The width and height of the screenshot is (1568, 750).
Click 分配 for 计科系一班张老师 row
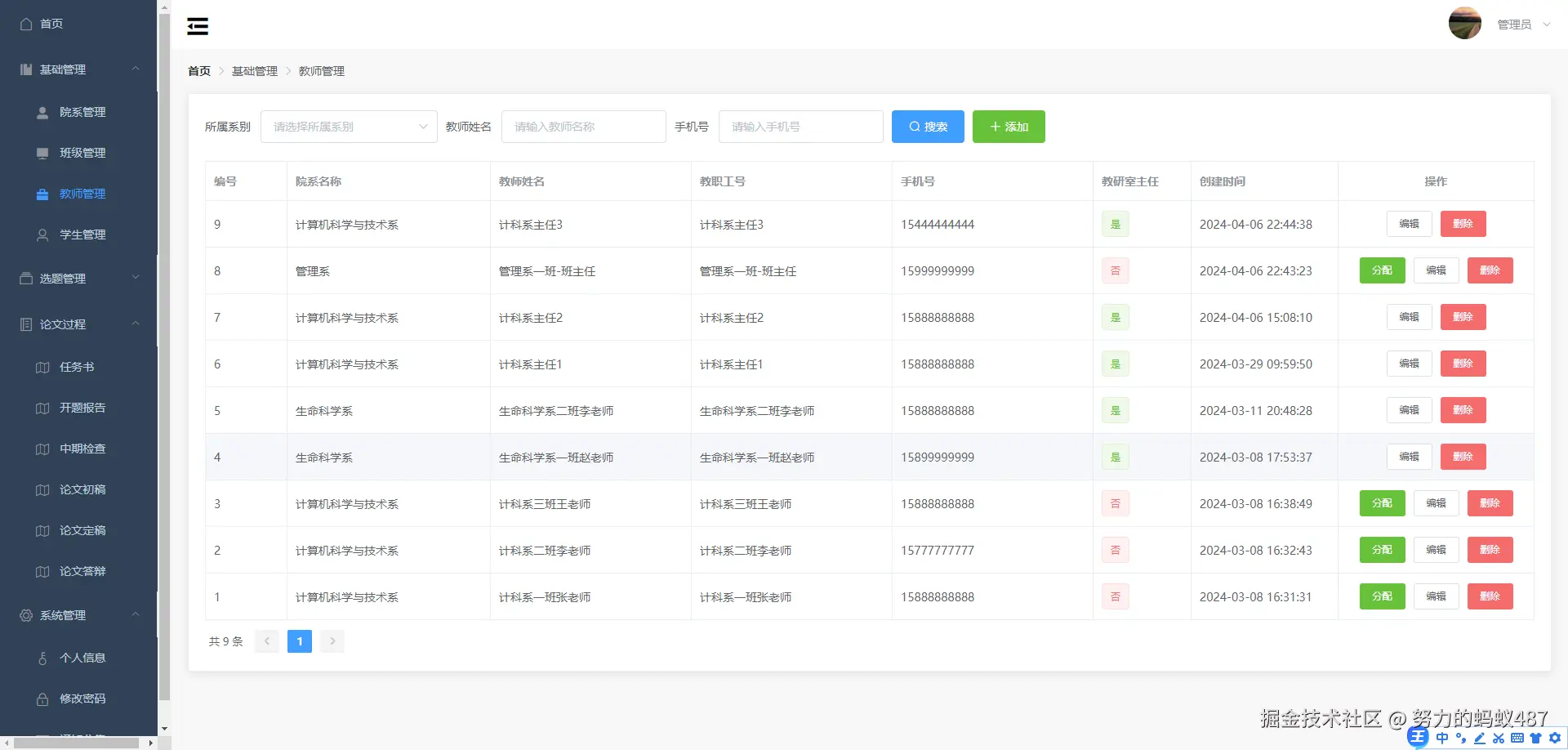tap(1382, 596)
